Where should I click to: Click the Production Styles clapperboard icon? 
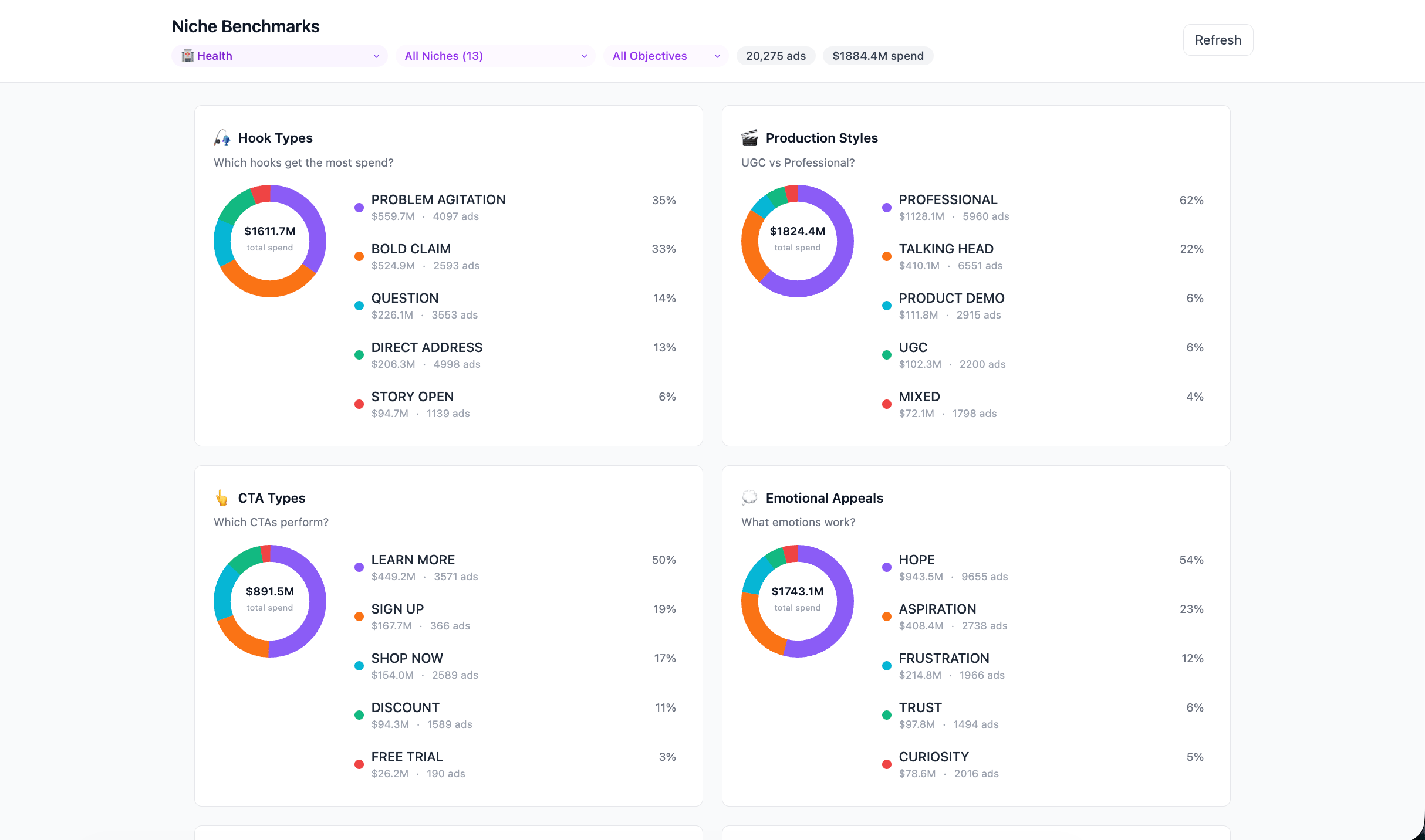point(749,138)
